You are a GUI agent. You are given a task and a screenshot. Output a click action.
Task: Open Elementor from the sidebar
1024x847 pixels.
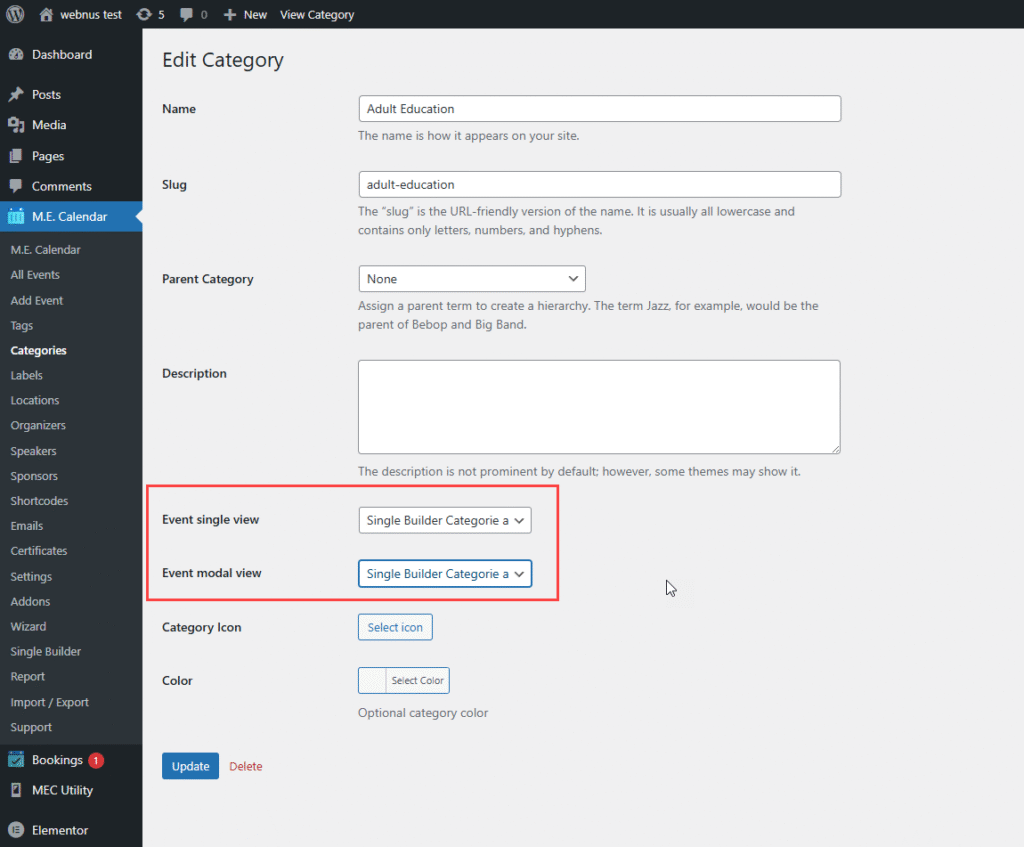pos(59,830)
